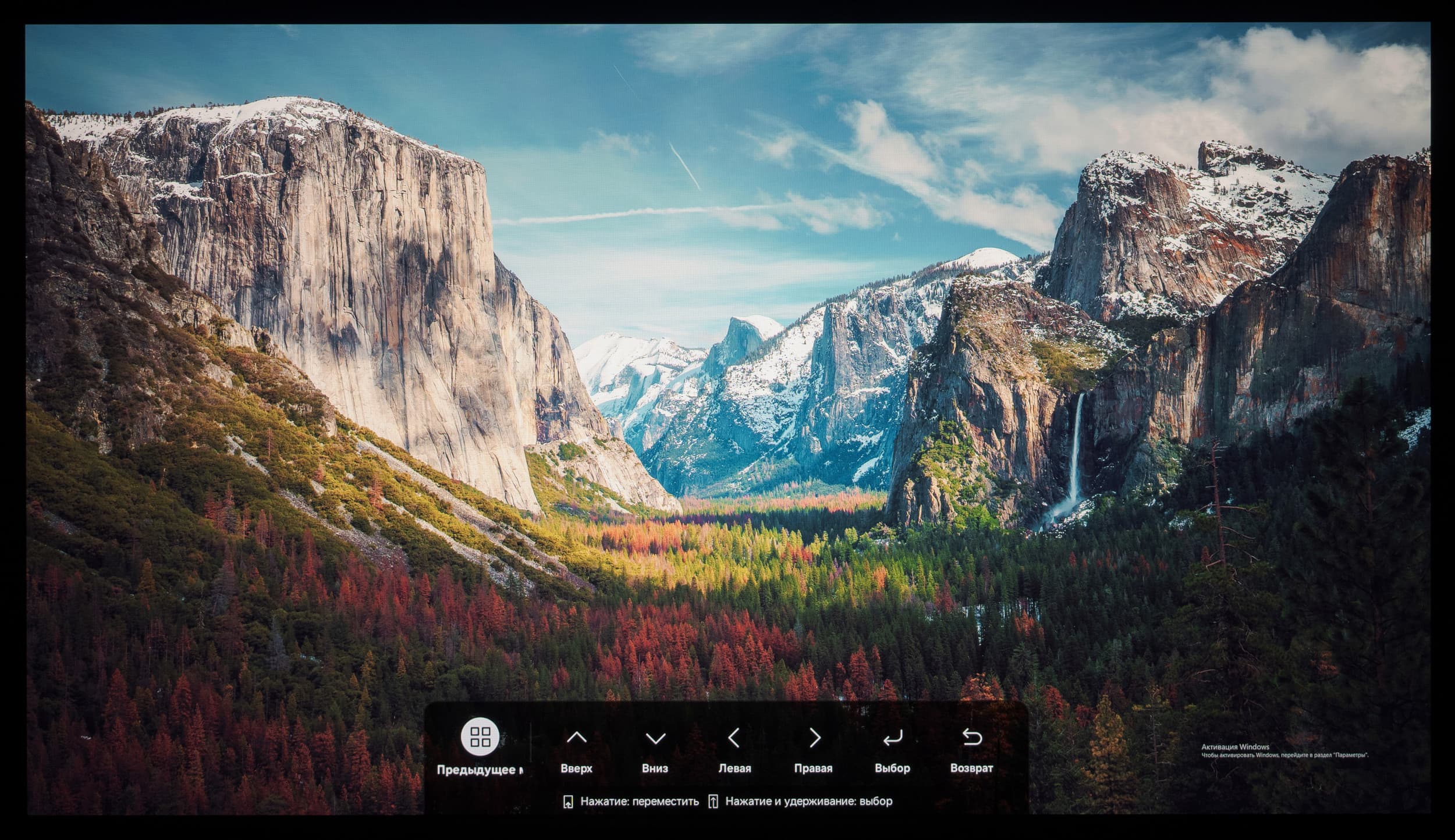Click the Возврат text label
Image resolution: width=1455 pixels, height=840 pixels.
(x=971, y=768)
